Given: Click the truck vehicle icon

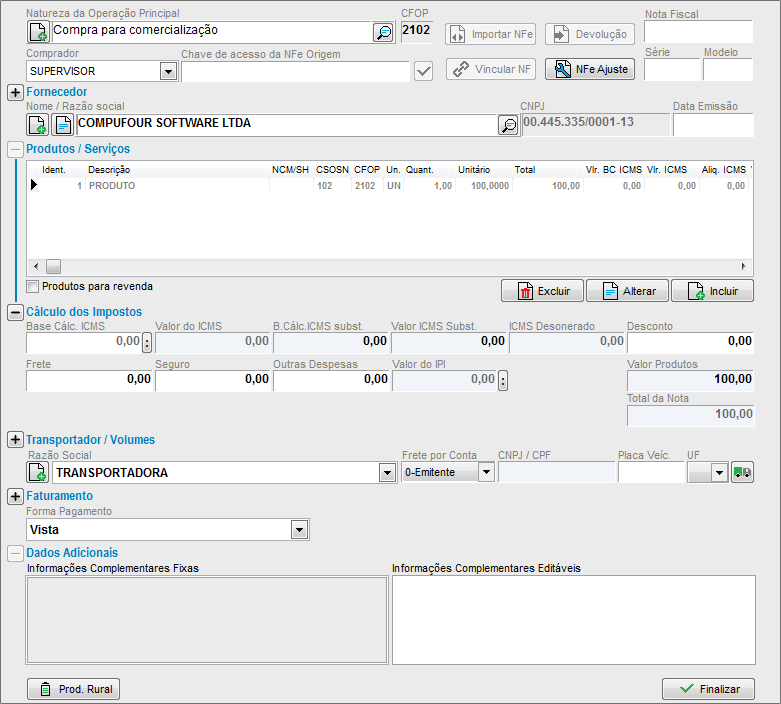Looking at the screenshot, I should pyautogui.click(x=743, y=472).
